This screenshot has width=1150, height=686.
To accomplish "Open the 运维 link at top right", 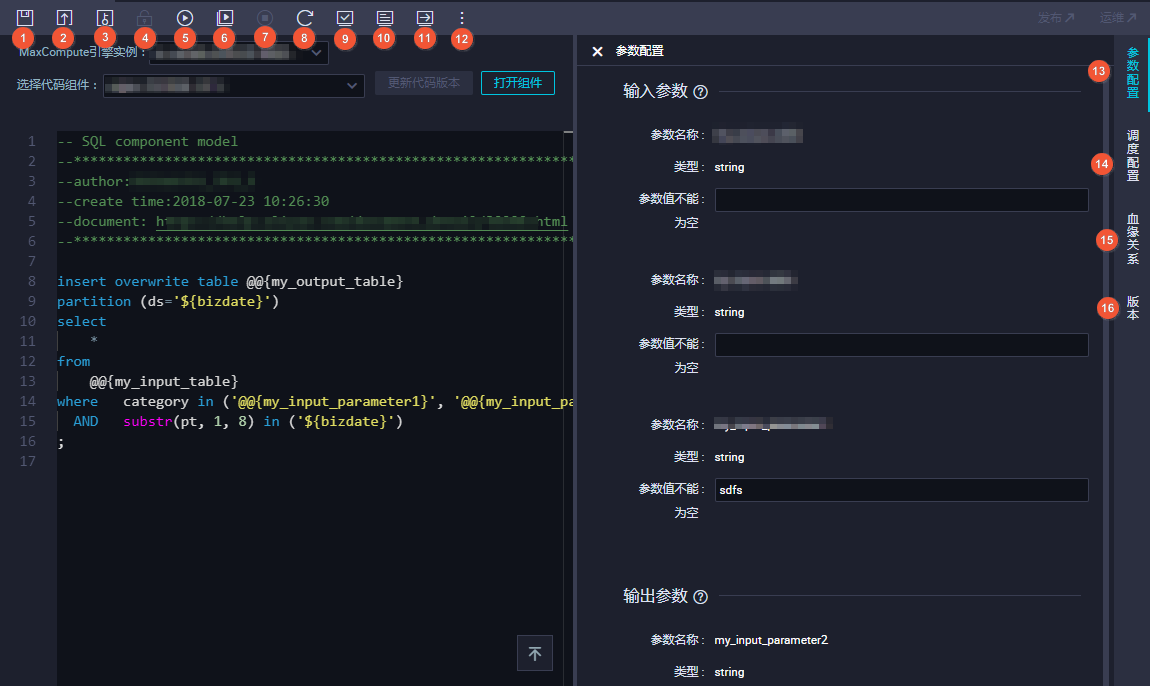I will click(x=1118, y=18).
